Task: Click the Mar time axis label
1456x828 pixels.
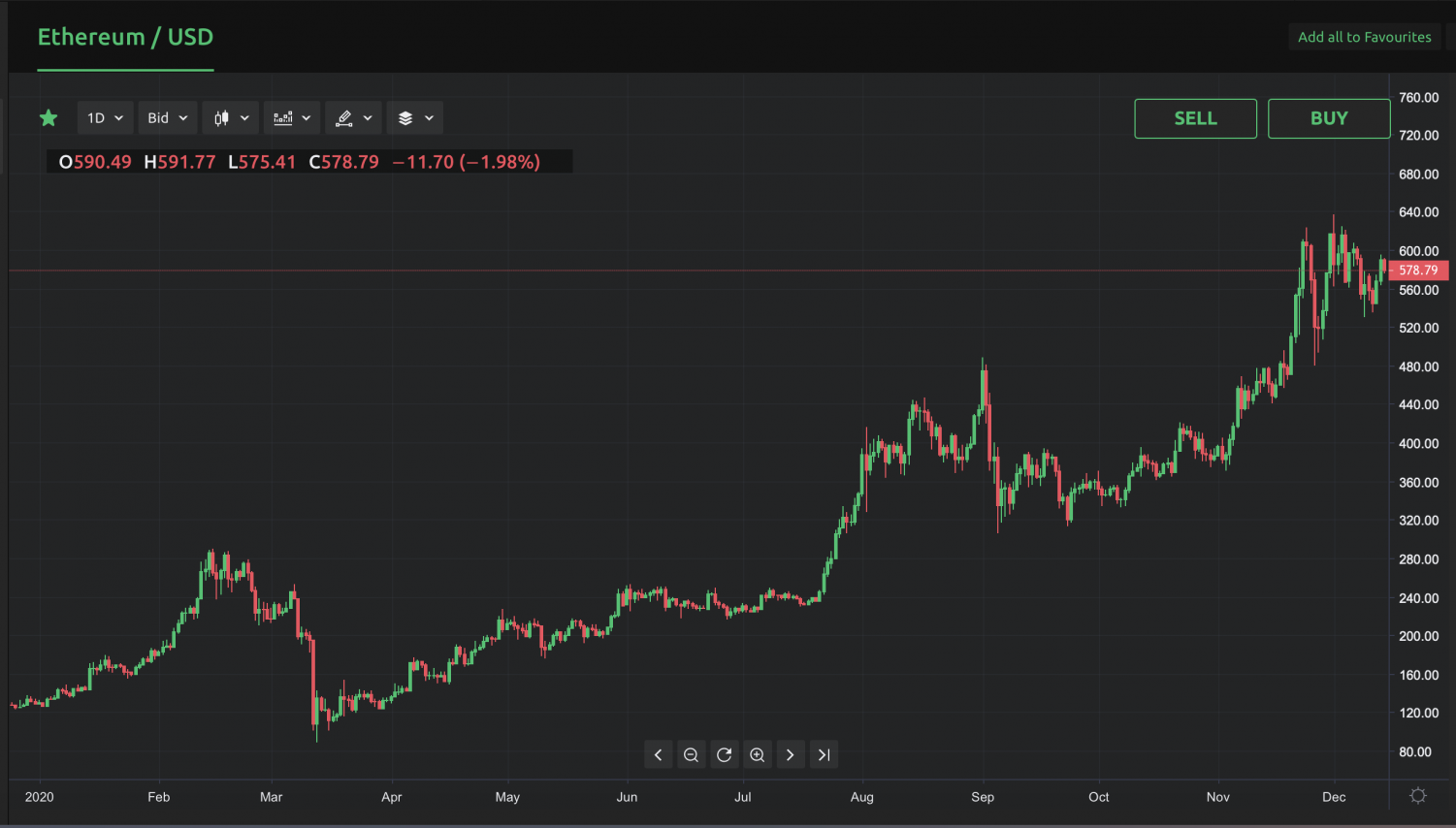Action: point(272,797)
